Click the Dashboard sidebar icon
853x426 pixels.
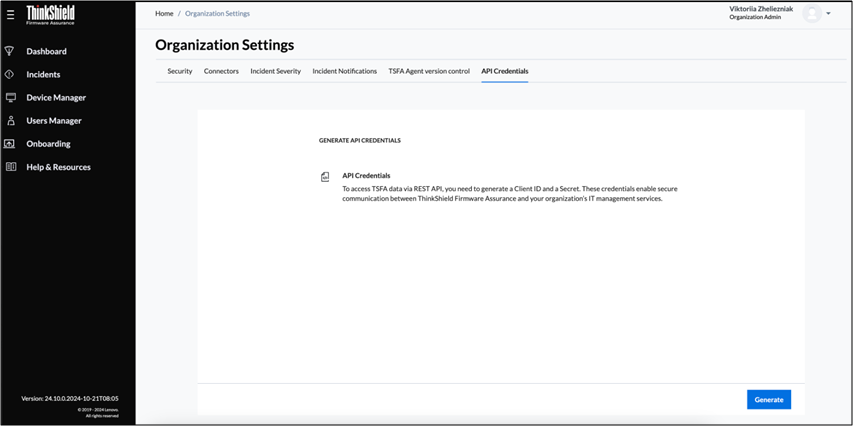9,51
